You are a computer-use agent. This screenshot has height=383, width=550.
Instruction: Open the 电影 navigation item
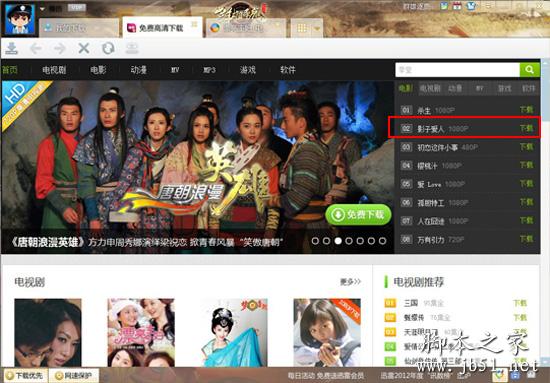pyautogui.click(x=98, y=69)
